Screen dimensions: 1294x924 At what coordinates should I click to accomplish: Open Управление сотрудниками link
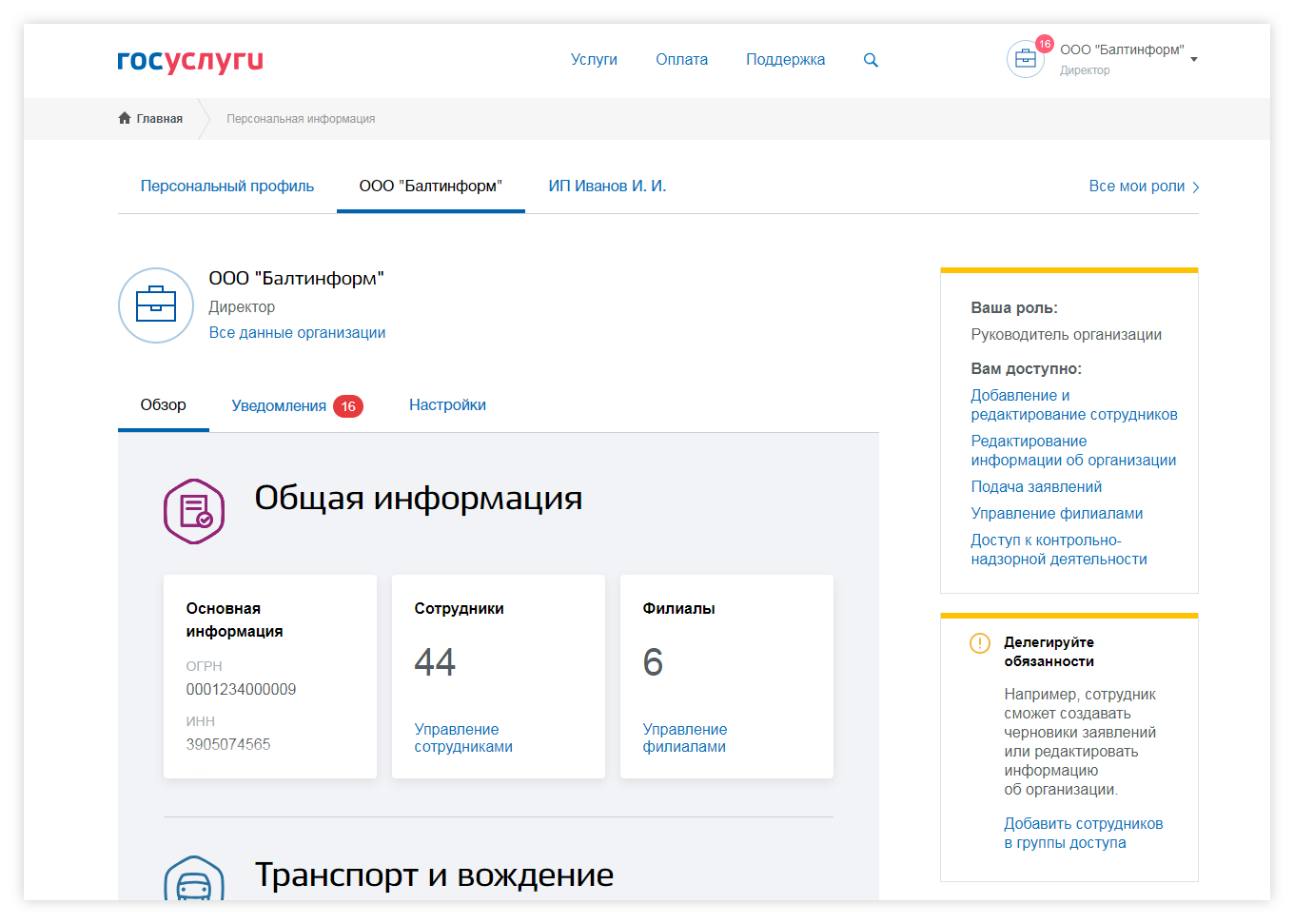click(463, 737)
